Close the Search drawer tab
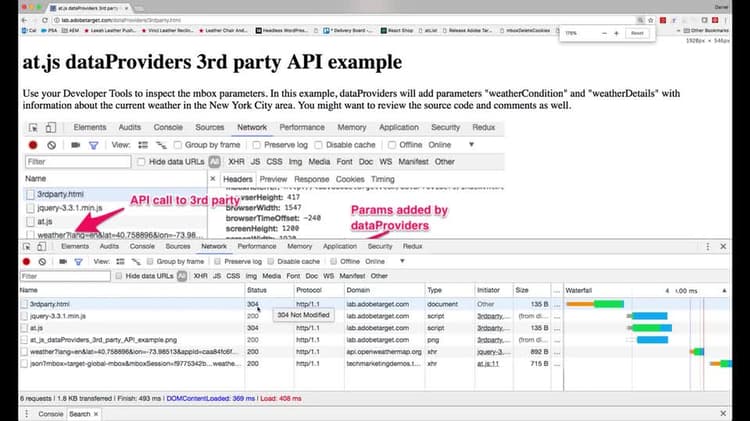The height and width of the screenshot is (421, 750). pyautogui.click(x=96, y=414)
